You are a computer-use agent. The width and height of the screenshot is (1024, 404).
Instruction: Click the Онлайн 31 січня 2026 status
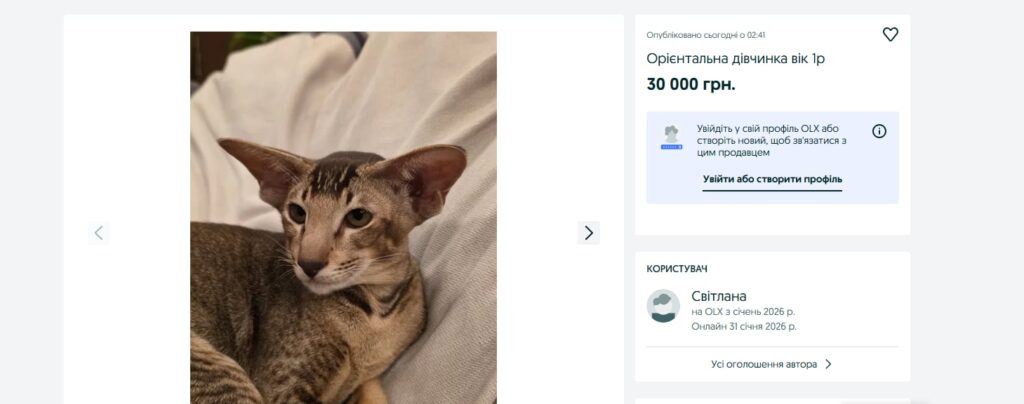(x=744, y=326)
